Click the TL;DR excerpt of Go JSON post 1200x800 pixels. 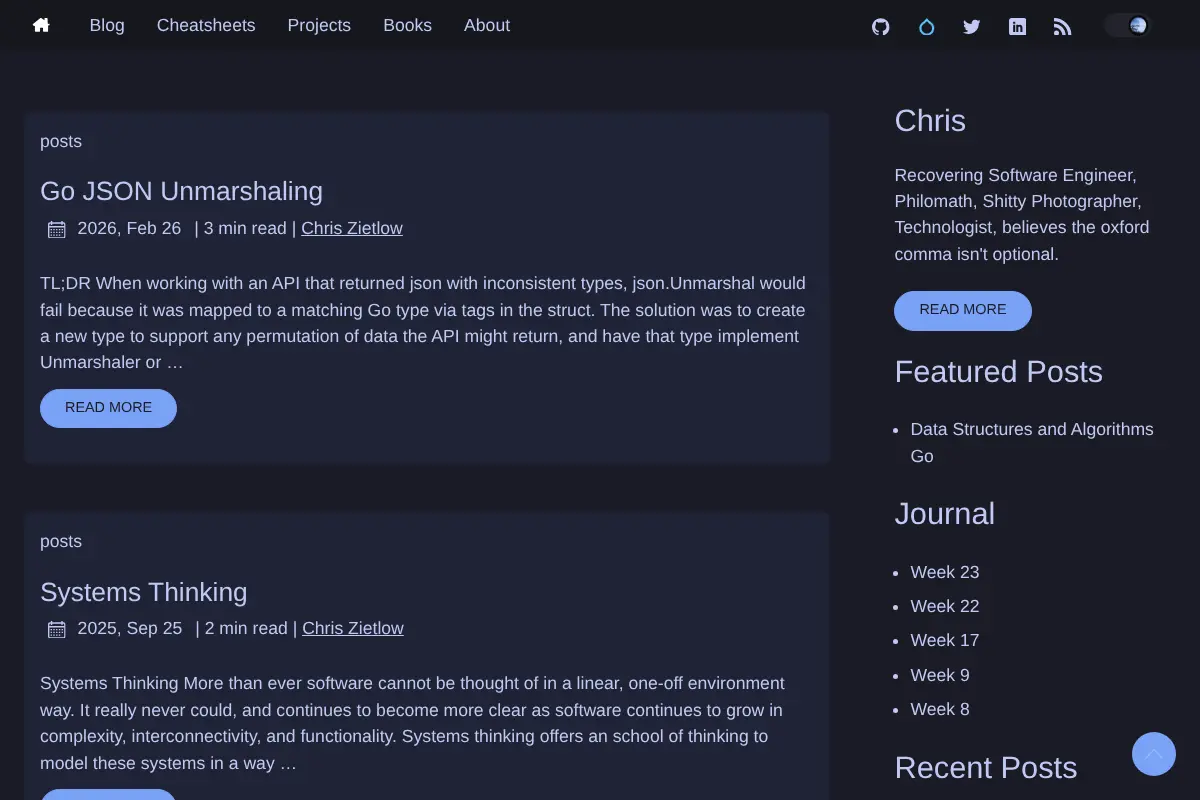pyautogui.click(x=423, y=323)
